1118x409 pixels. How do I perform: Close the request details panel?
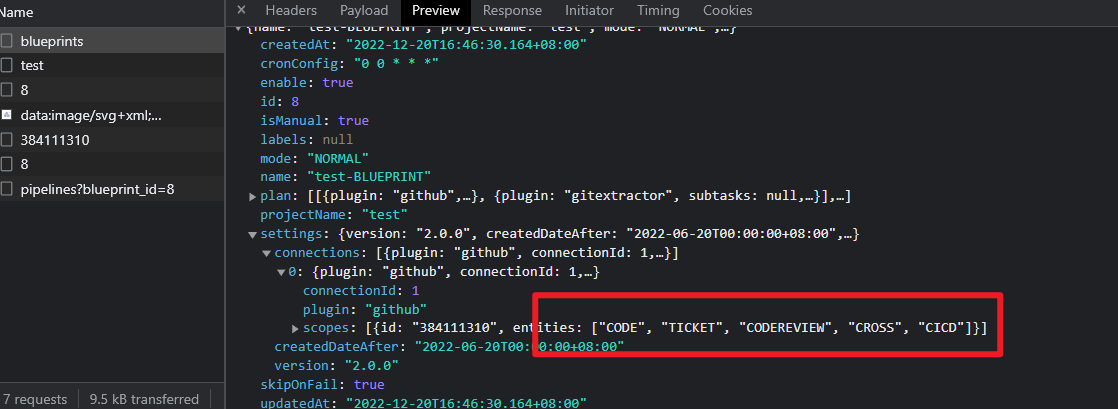(x=241, y=10)
